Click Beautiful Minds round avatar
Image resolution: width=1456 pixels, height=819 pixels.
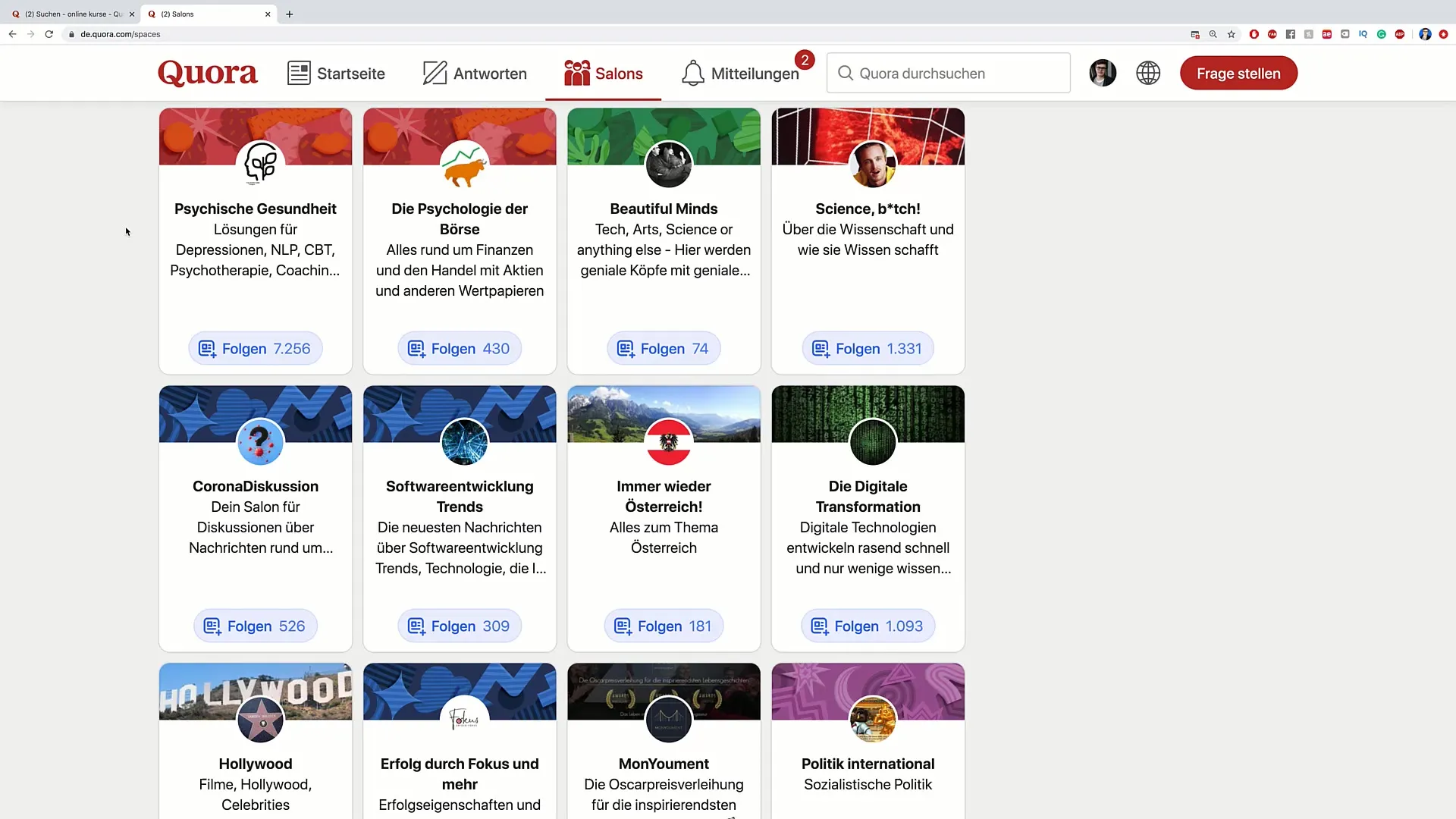click(668, 164)
